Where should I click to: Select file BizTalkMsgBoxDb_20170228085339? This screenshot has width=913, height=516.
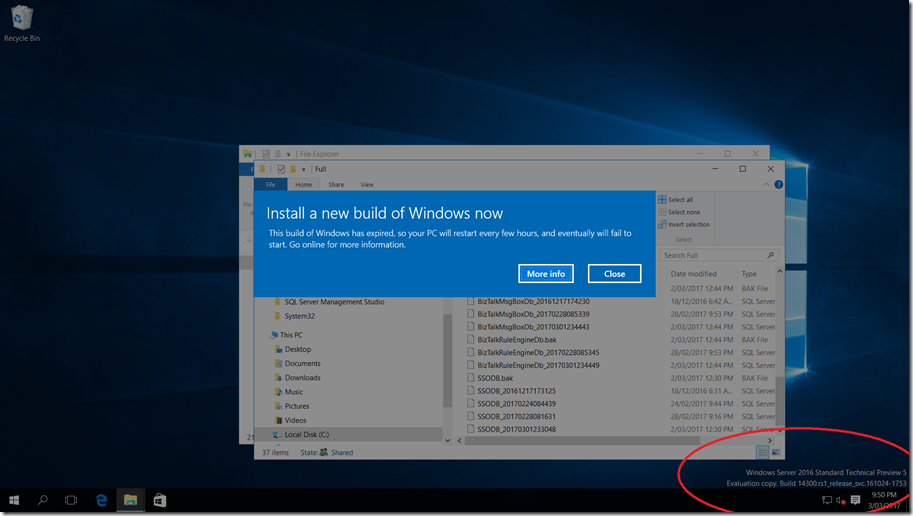[533, 314]
